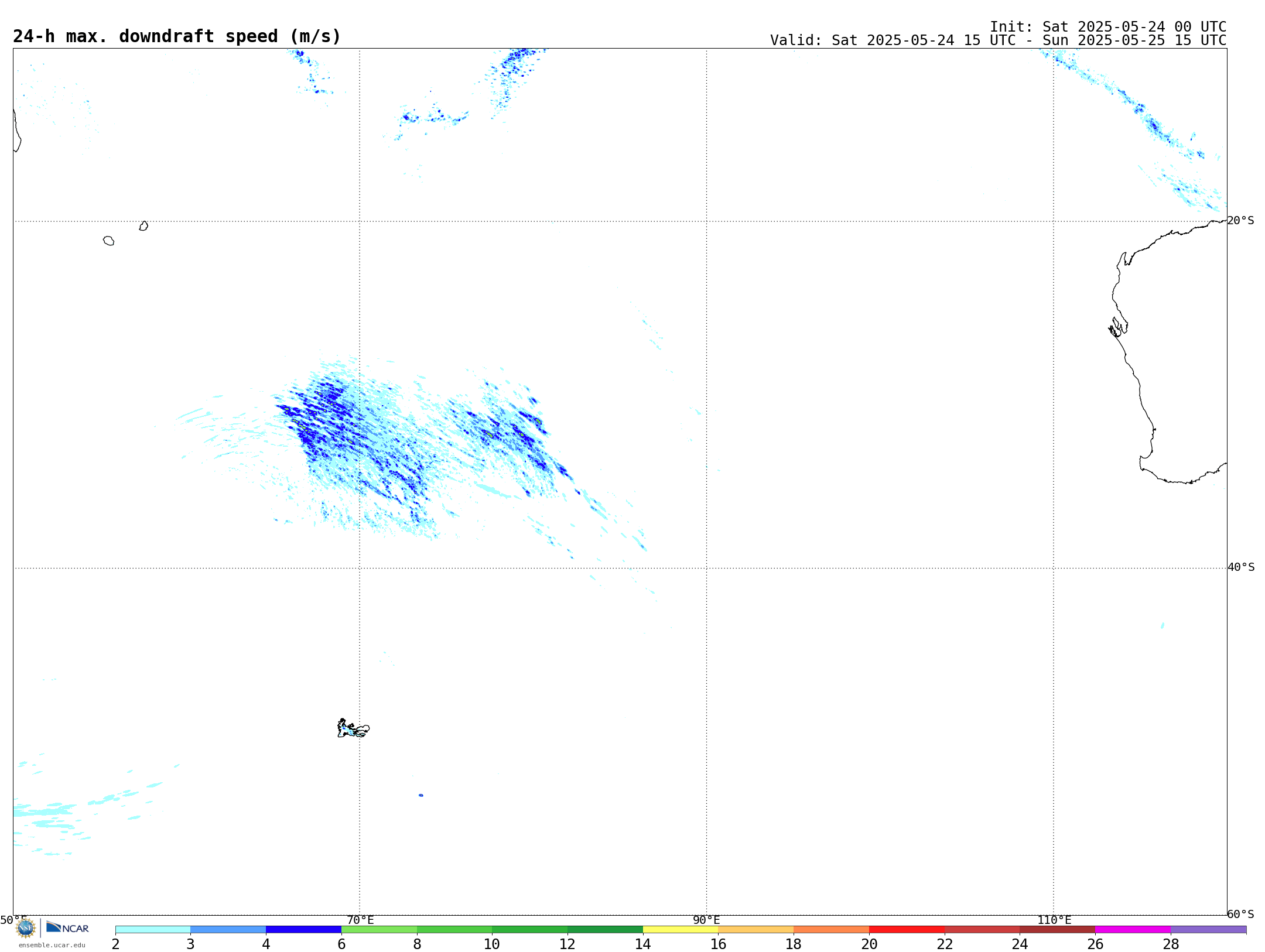Select the bright red 20–22 m/s colorbar segment

(x=907, y=930)
